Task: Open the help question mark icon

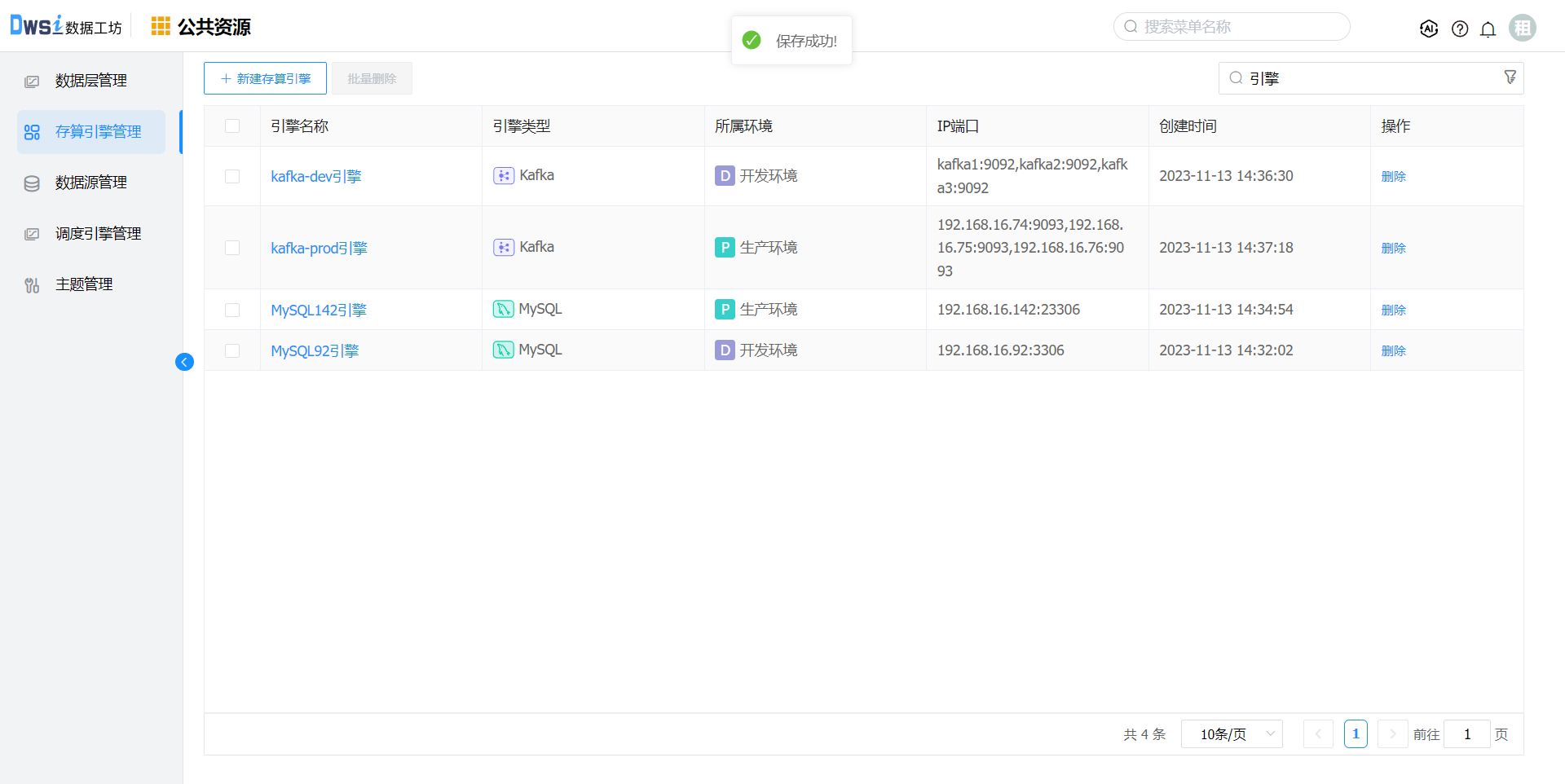Action: 1460,29
